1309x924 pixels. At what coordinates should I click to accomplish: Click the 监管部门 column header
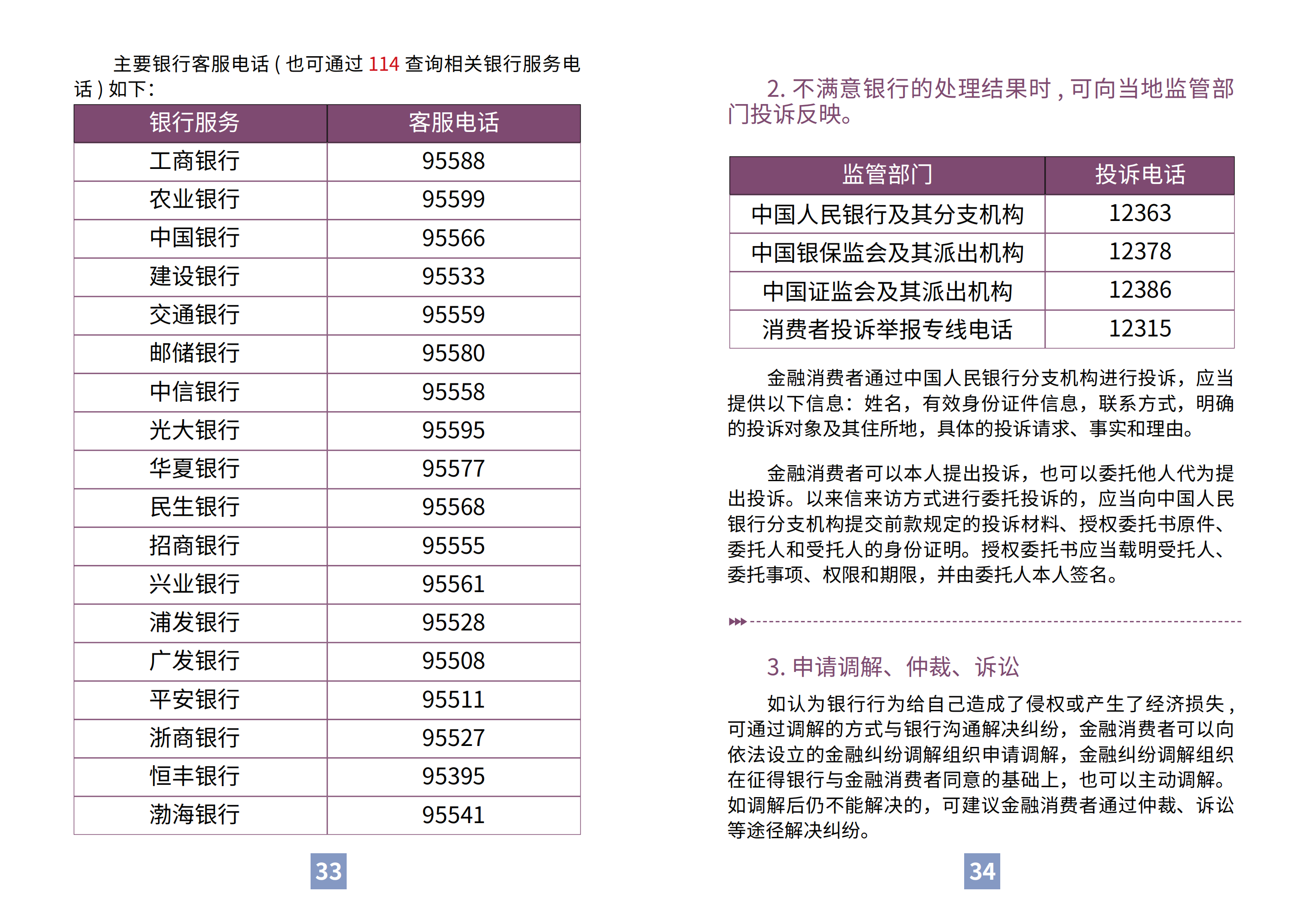pyautogui.click(x=887, y=175)
